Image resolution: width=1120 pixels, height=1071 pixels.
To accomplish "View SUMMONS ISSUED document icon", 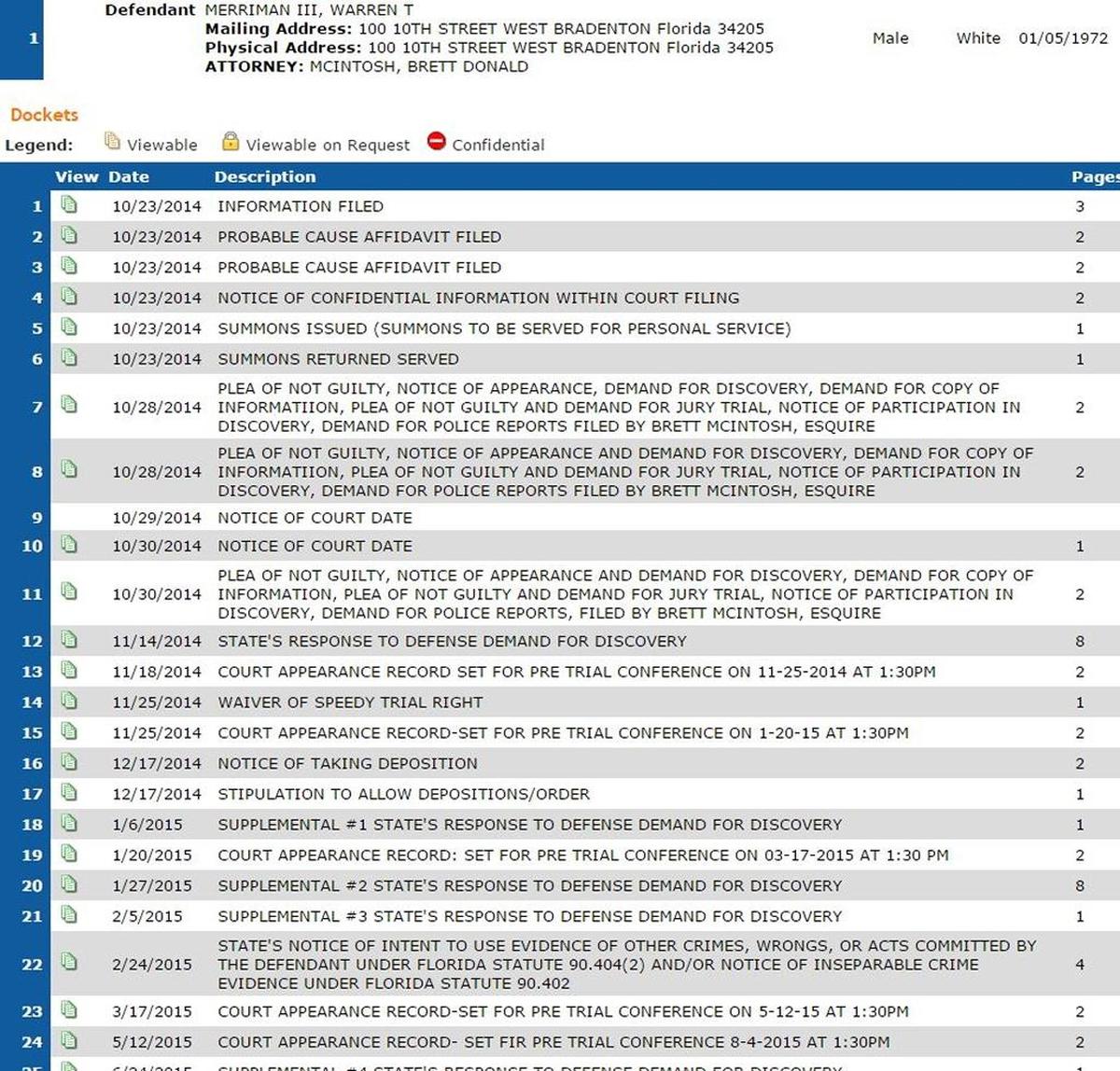I will click(69, 327).
